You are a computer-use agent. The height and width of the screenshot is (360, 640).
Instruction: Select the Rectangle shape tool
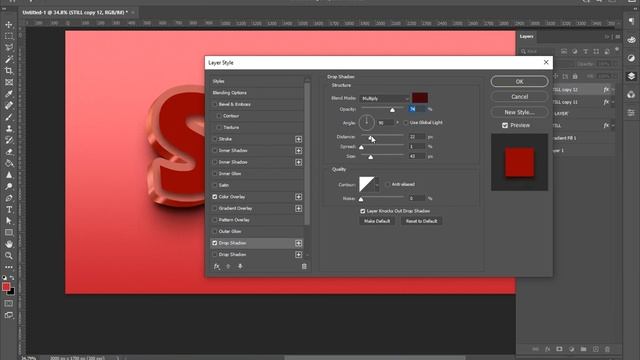[x=9, y=232]
